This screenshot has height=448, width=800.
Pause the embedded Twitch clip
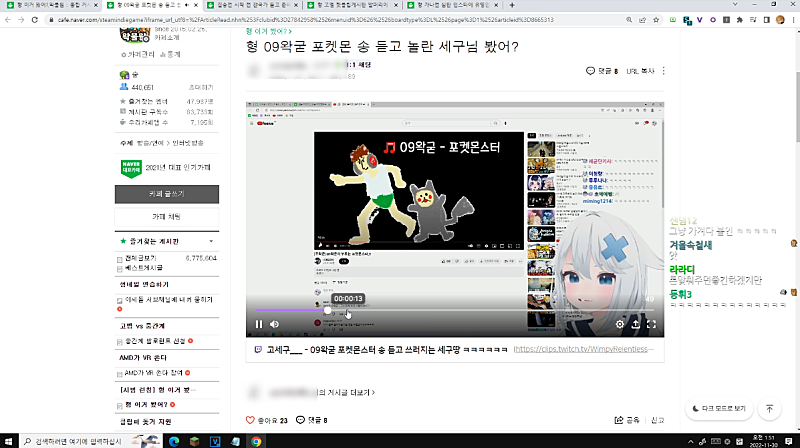coord(259,324)
